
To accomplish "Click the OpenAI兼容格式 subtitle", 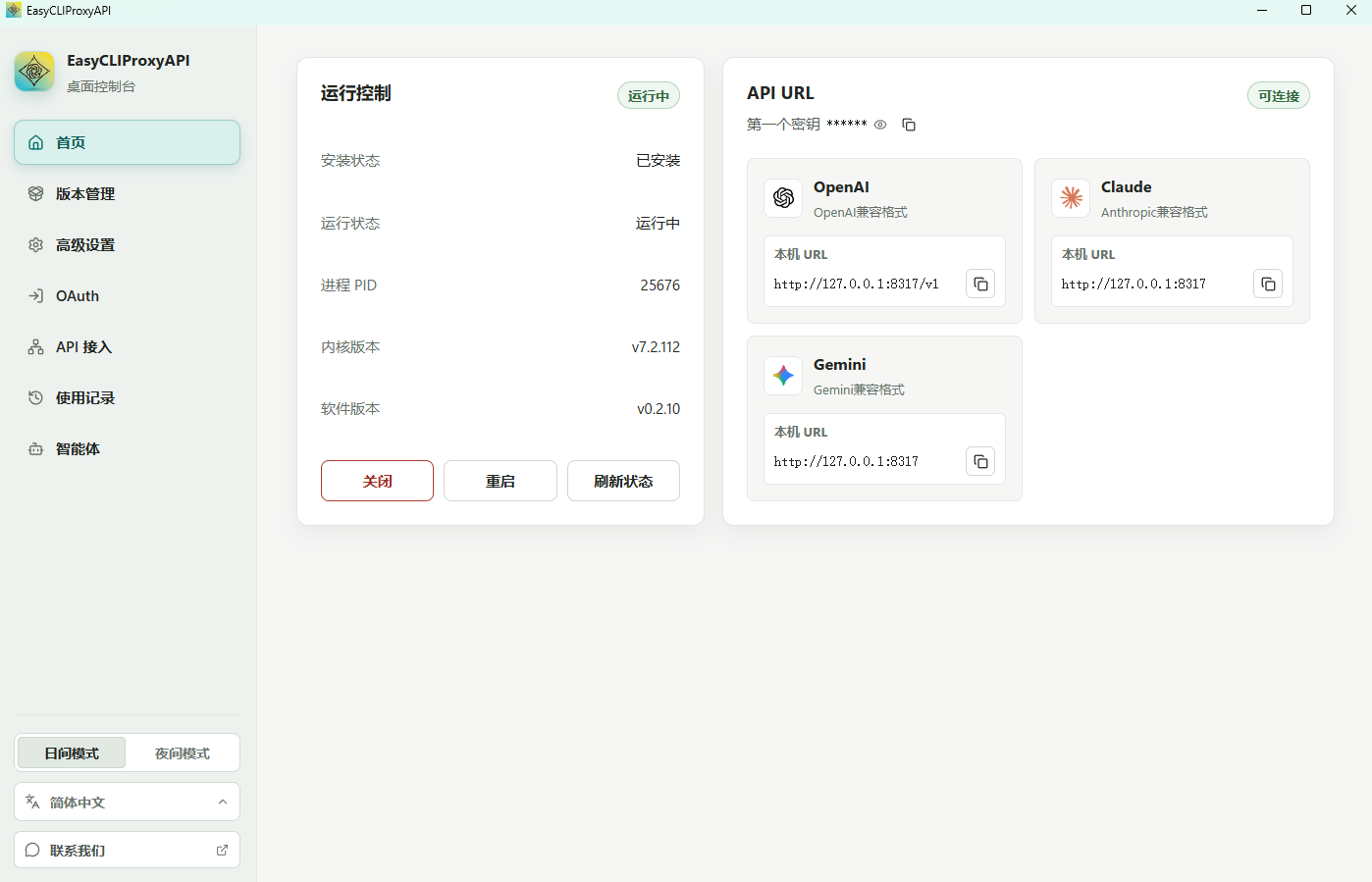I will pyautogui.click(x=861, y=212).
